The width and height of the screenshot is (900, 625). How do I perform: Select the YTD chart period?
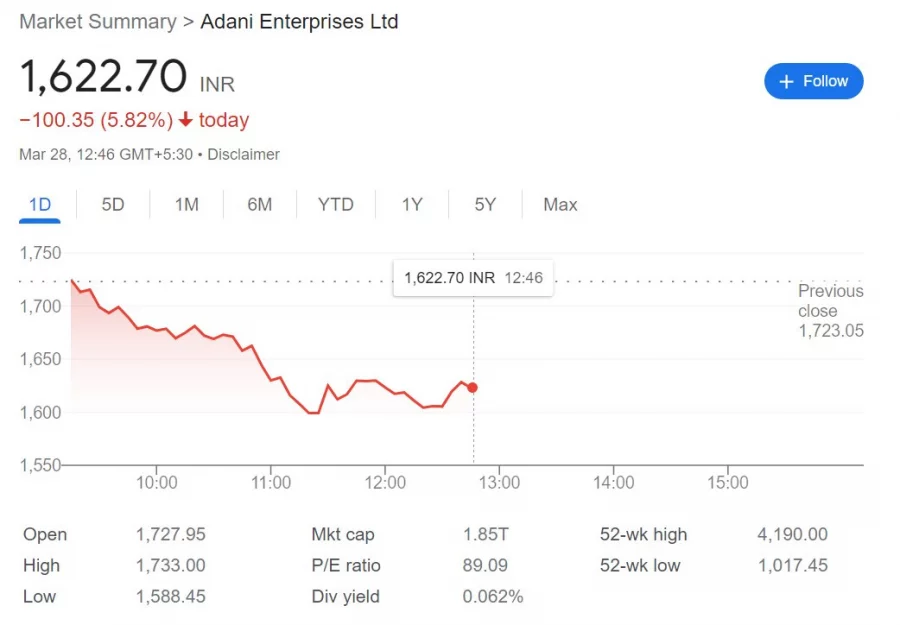click(336, 204)
